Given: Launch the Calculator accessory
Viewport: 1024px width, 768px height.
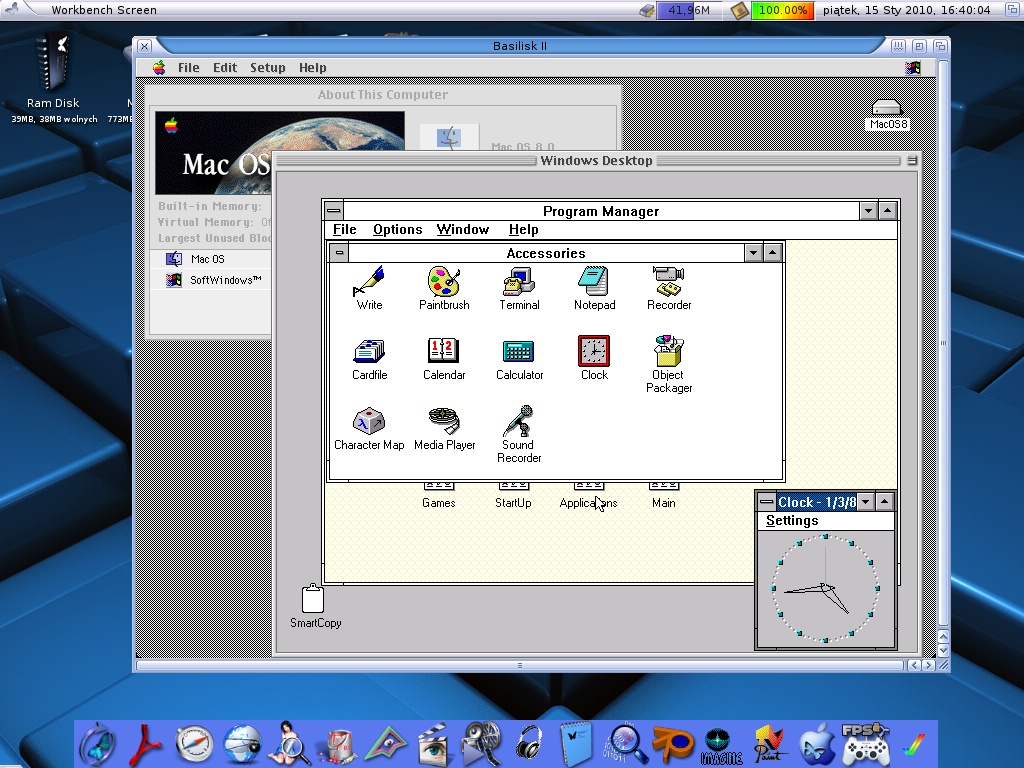Looking at the screenshot, I should coord(519,358).
